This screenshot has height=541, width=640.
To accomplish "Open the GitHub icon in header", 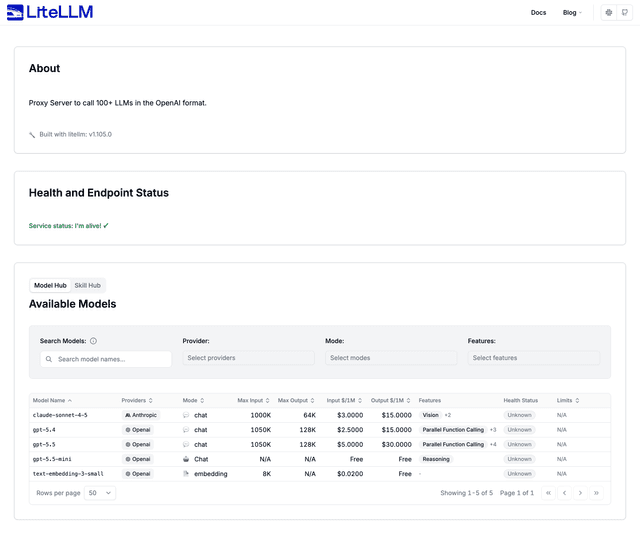I will click(624, 13).
